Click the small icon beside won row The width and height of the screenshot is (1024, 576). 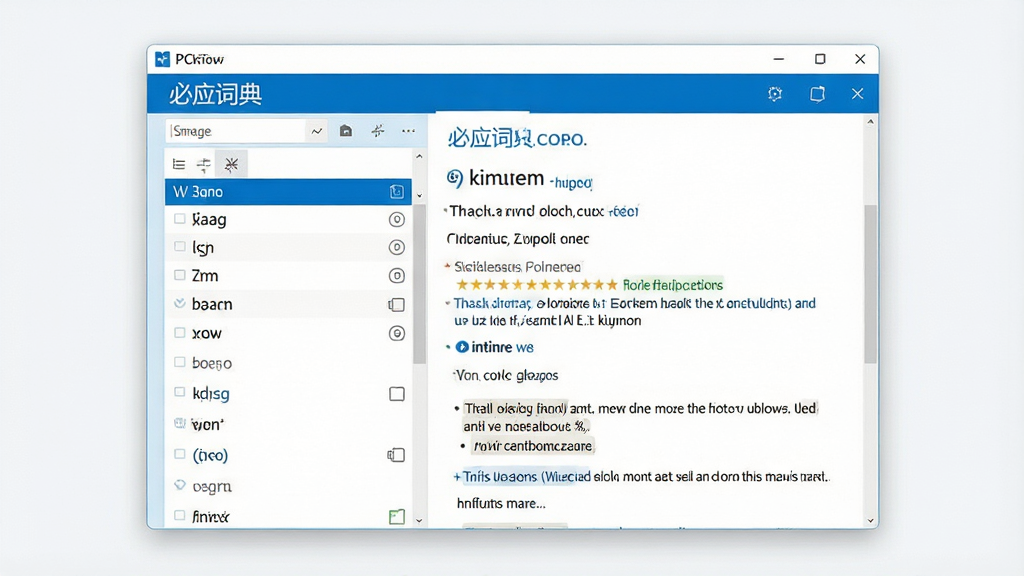(180, 423)
